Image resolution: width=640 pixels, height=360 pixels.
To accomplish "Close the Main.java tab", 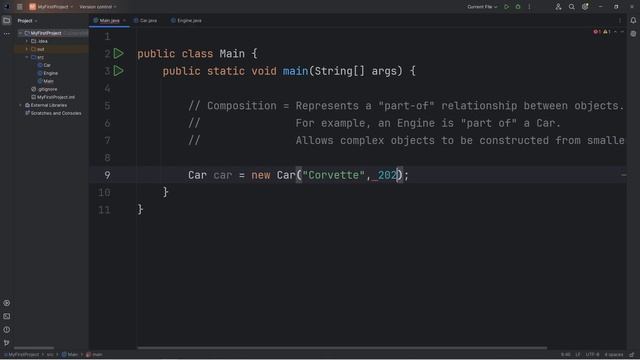I will pyautogui.click(x=124, y=20).
